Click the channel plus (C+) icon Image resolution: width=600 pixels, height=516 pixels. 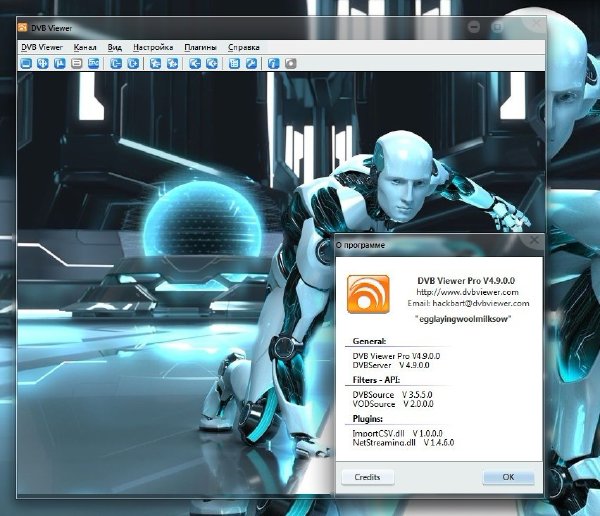133,63
